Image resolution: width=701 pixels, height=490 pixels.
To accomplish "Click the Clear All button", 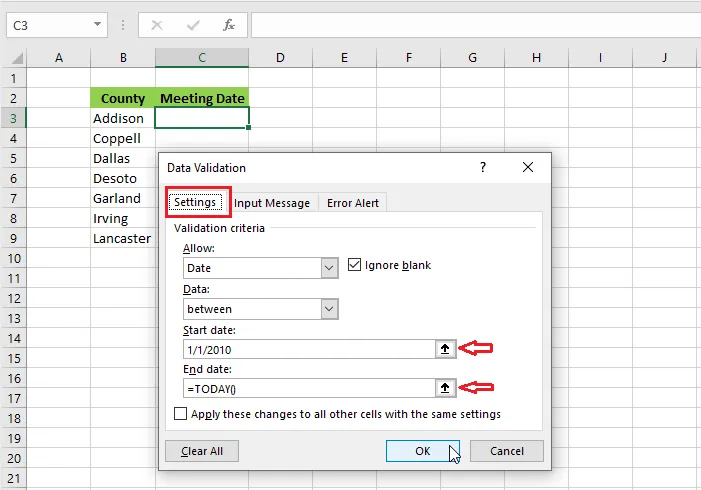I will point(202,451).
